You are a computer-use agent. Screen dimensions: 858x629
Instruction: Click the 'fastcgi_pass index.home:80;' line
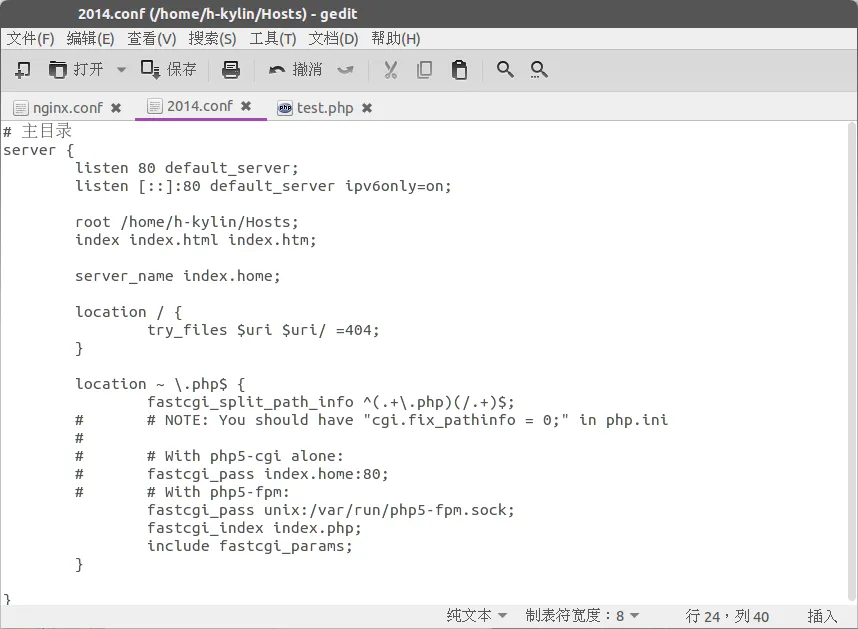(267, 474)
